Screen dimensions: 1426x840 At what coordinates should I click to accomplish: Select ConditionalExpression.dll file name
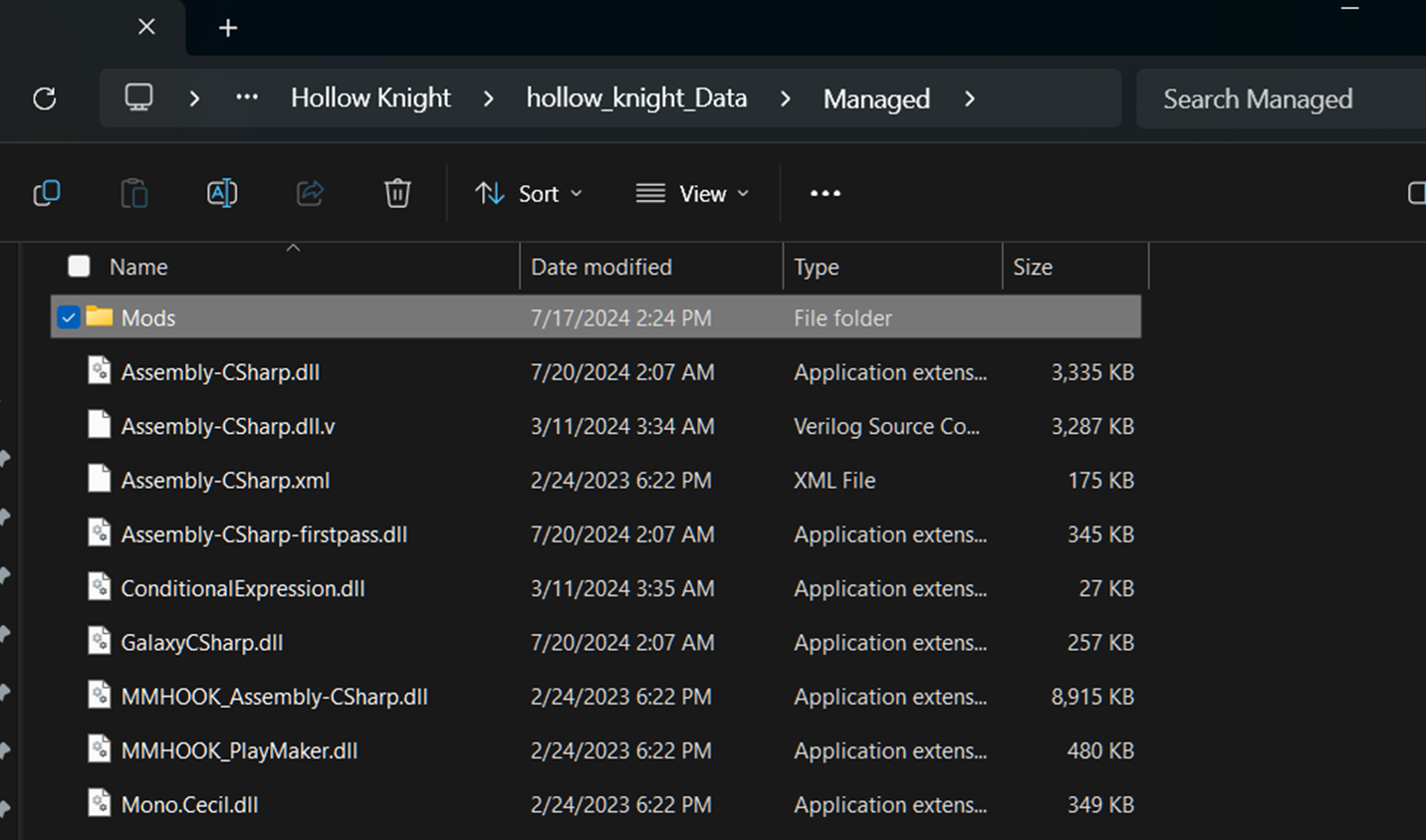point(243,588)
